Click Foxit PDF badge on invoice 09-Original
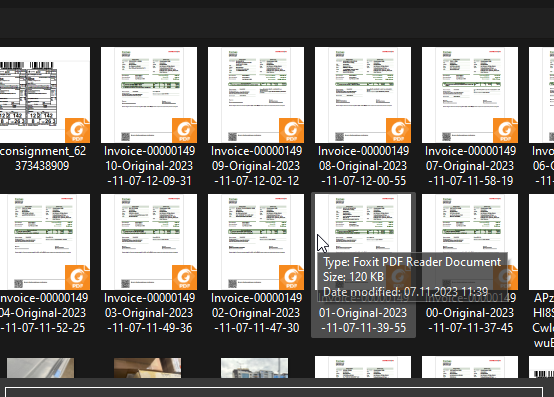Image resolution: width=554 pixels, height=397 pixels. pyautogui.click(x=291, y=130)
